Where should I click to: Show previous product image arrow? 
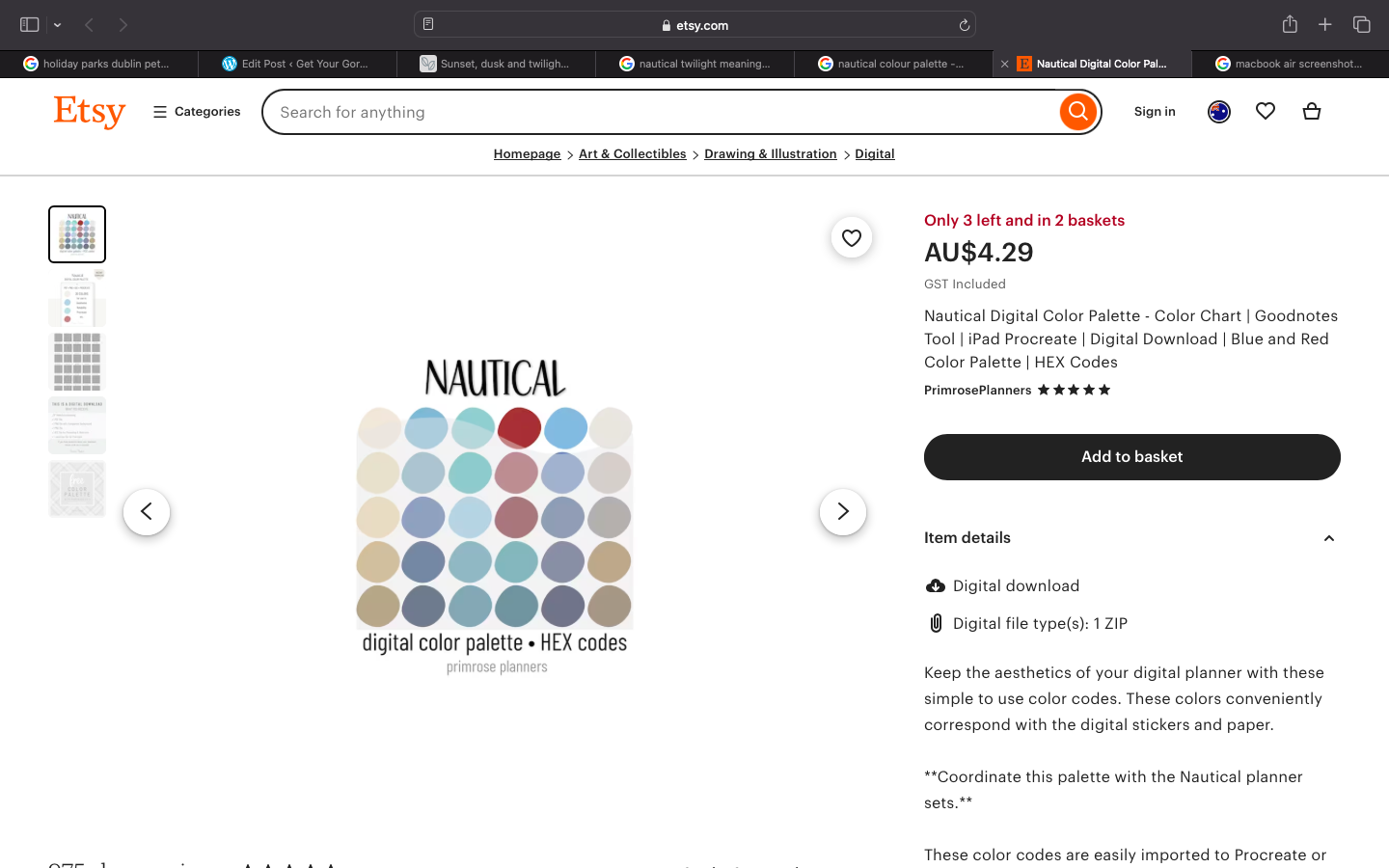147,512
